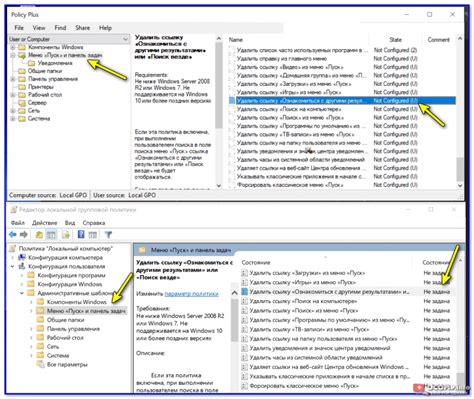Click the blue help book toolbar icon

(81, 234)
